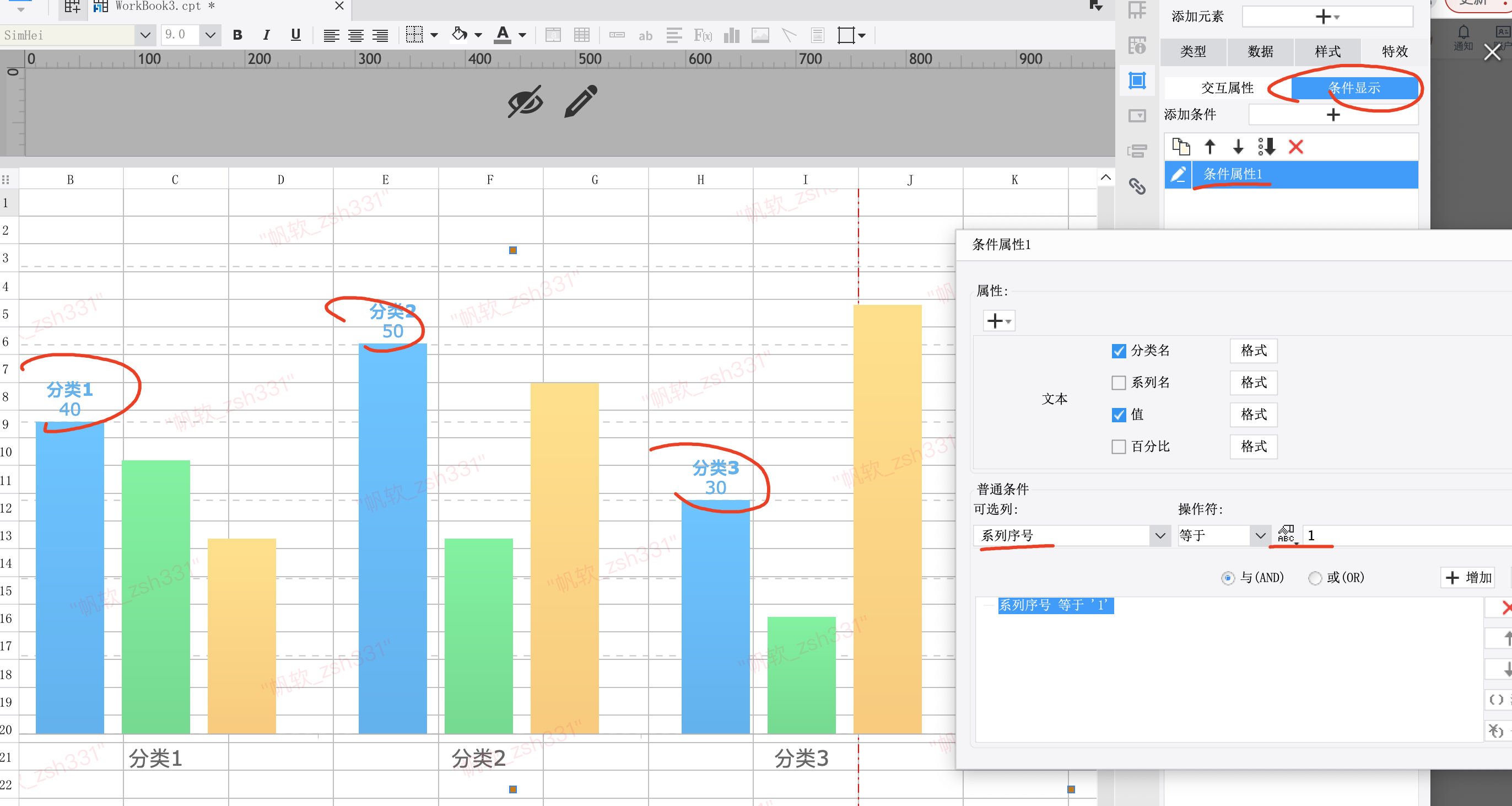The width and height of the screenshot is (1512, 806).
Task: Switch to the 数据 tab
Action: (1260, 51)
